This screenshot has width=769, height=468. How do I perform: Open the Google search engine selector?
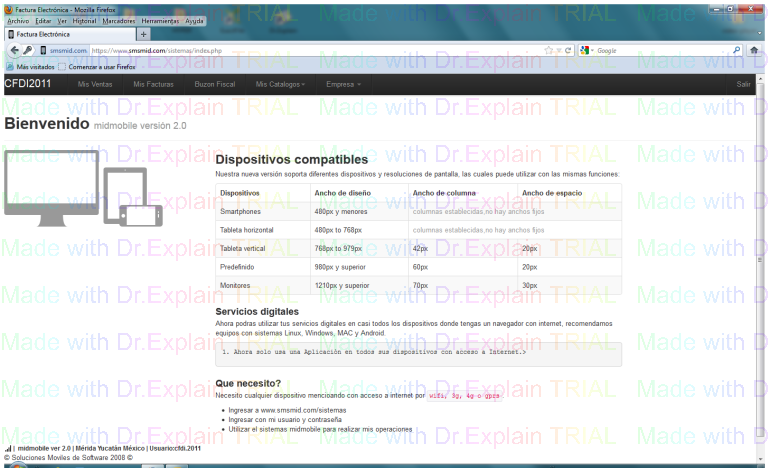pyautogui.click(x=587, y=51)
